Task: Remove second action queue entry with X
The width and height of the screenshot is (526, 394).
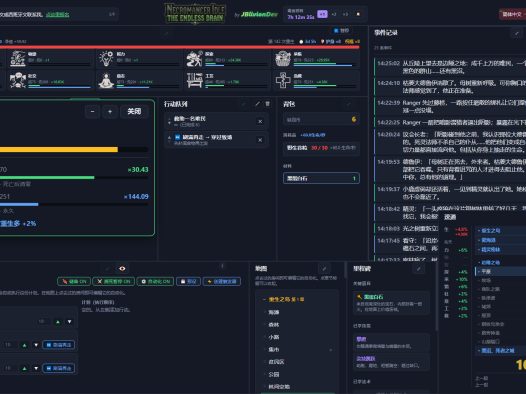Action: point(260,140)
